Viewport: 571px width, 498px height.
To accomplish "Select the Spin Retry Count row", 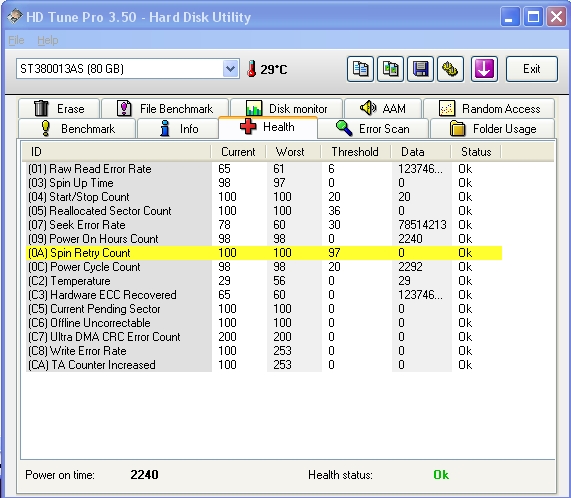I will click(264, 253).
